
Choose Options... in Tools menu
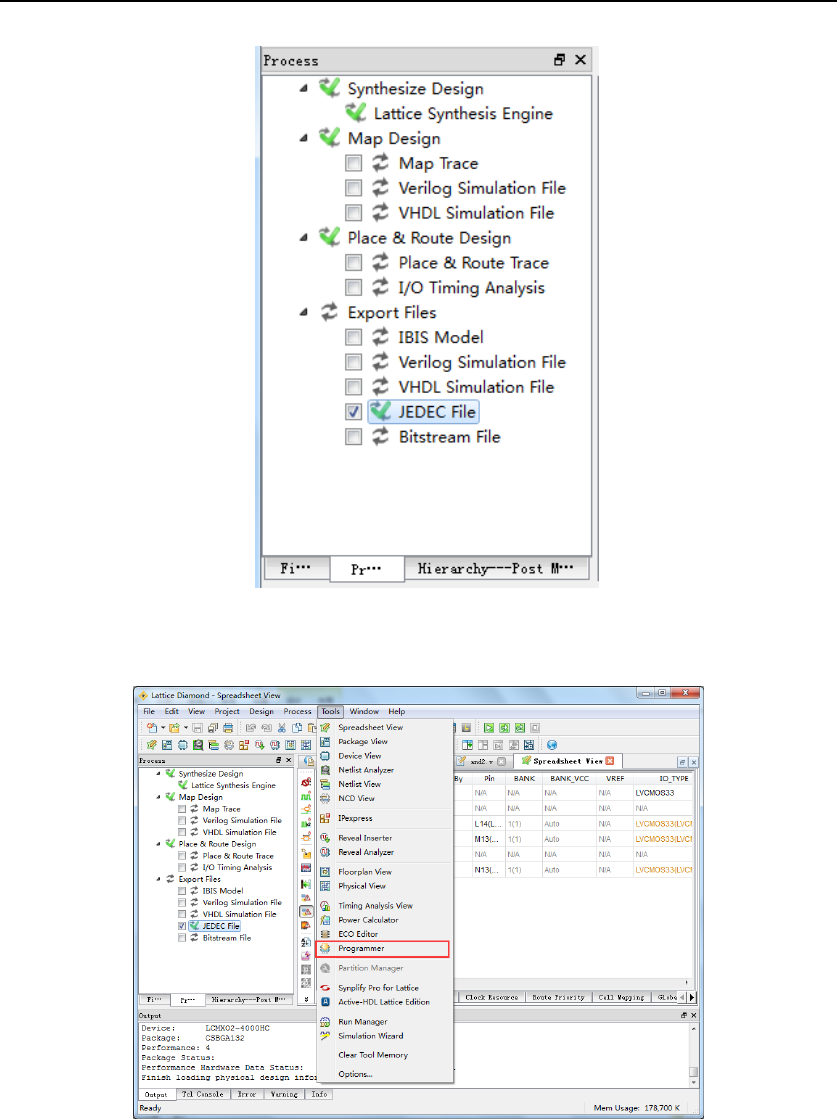pyautogui.click(x=355, y=1074)
